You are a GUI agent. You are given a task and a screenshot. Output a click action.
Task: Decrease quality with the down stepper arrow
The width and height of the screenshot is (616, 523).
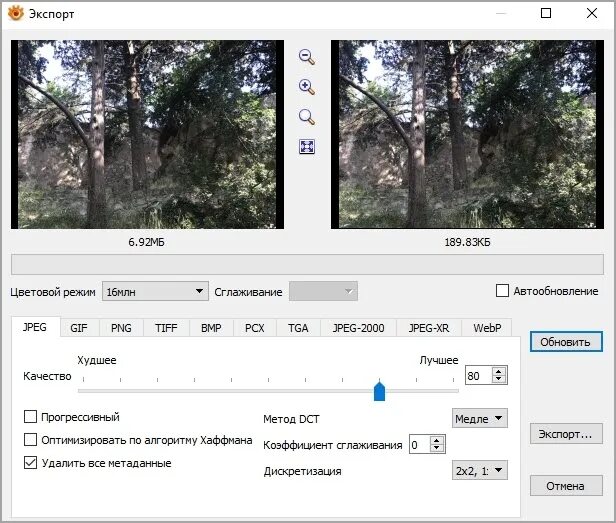coord(499,380)
